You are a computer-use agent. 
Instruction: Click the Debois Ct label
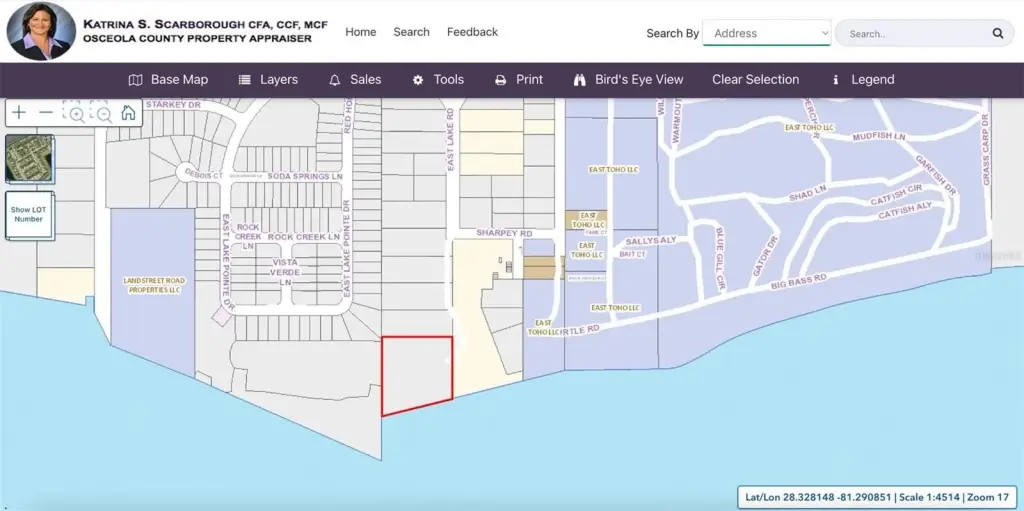pyautogui.click(x=206, y=176)
